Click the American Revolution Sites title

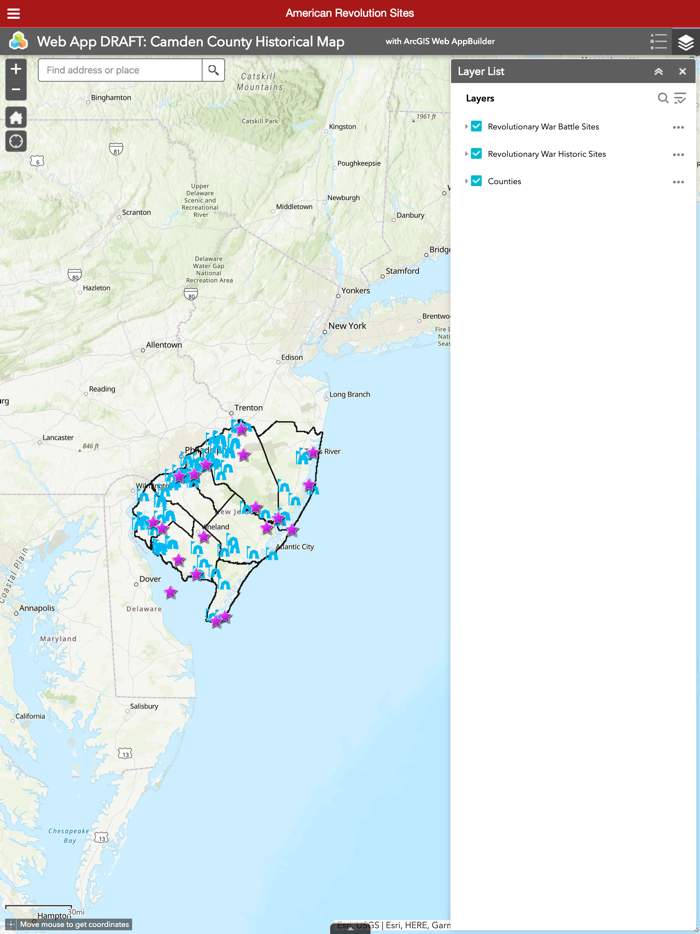pyautogui.click(x=350, y=13)
